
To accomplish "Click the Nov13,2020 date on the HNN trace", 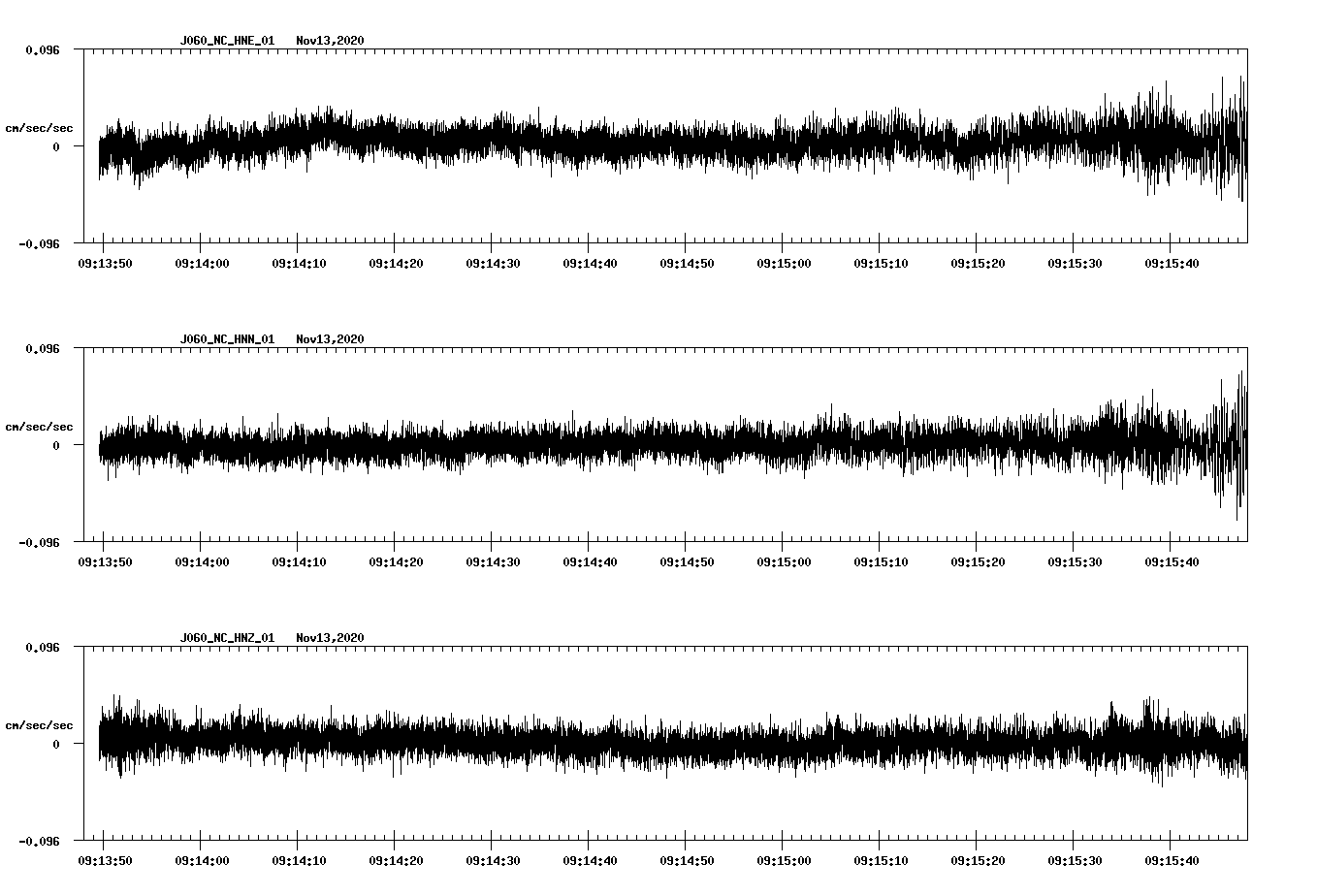I will 330,337.
